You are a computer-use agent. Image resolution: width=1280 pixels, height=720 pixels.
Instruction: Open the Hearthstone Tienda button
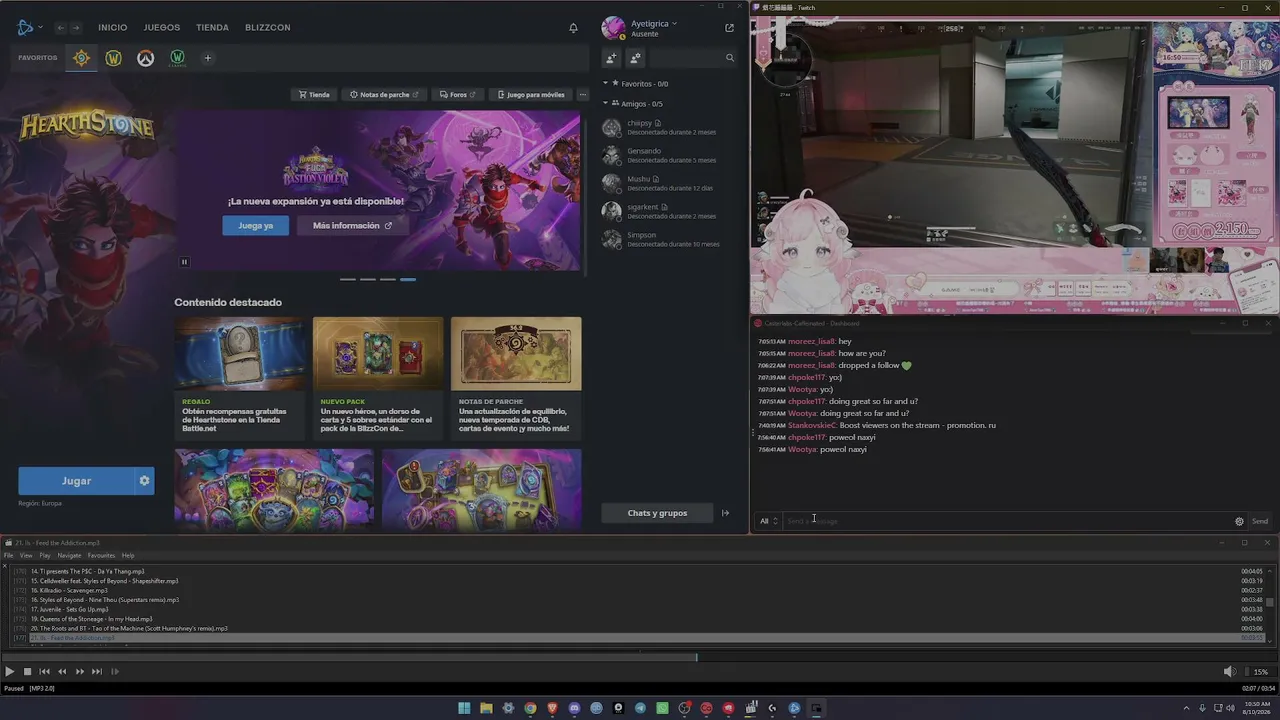(314, 95)
